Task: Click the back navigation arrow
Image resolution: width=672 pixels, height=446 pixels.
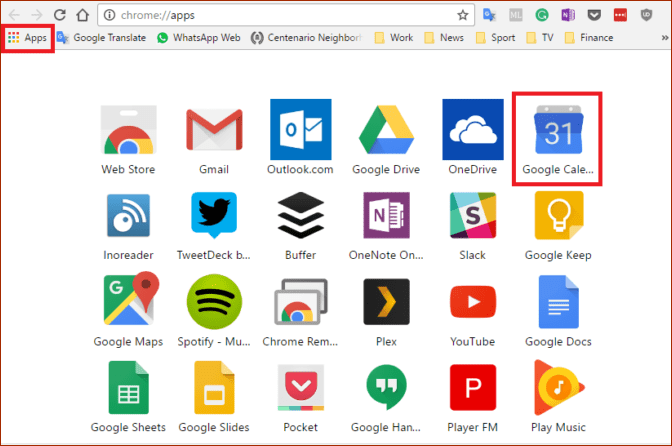Action: 14,15
